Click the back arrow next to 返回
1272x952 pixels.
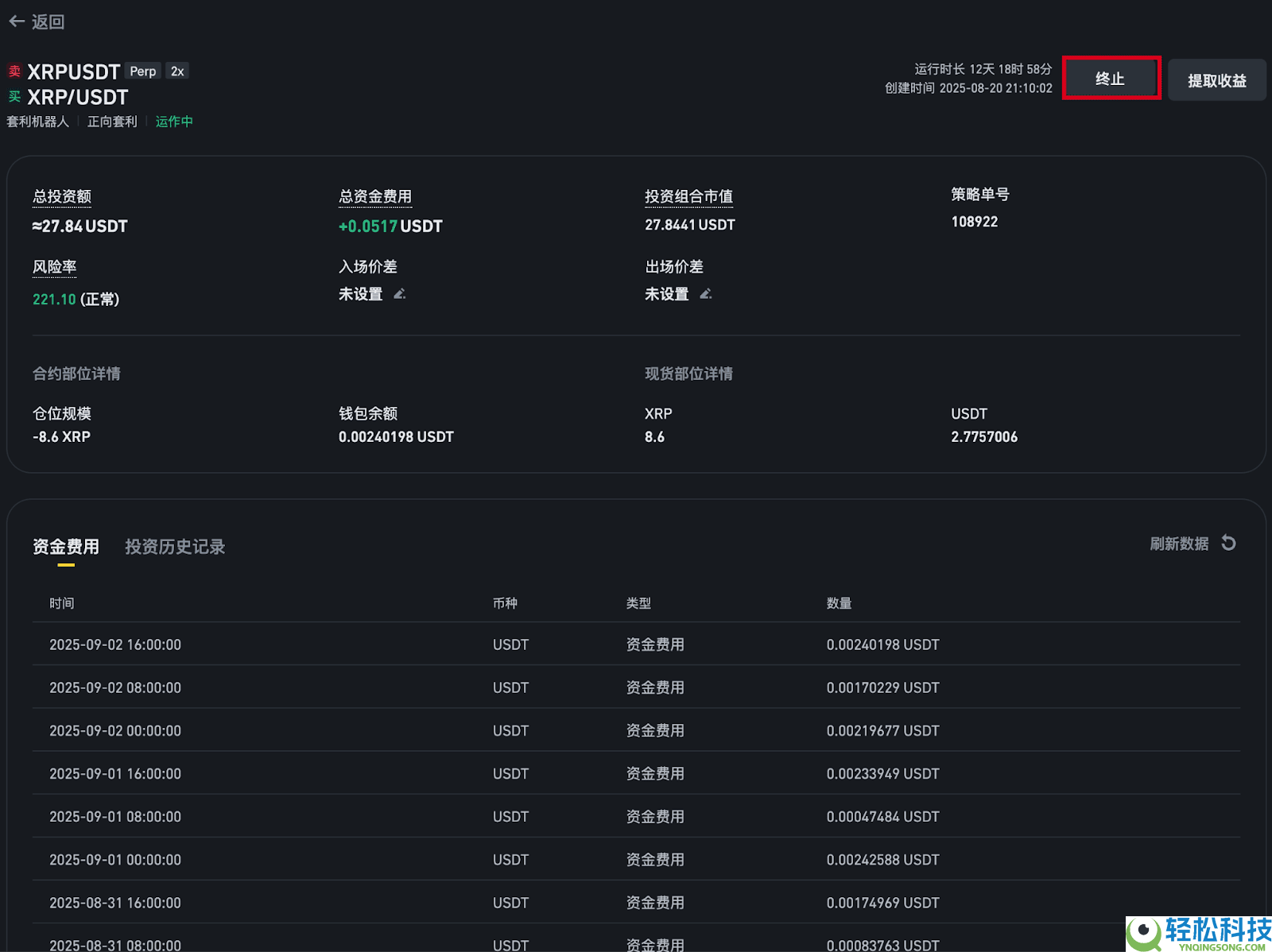click(x=17, y=21)
